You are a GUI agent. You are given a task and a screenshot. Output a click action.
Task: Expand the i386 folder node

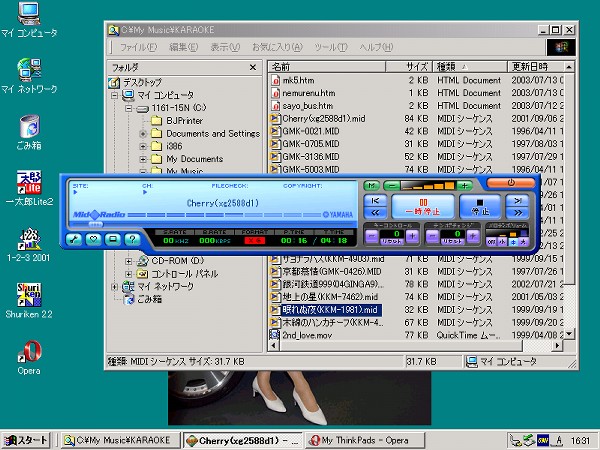143,146
